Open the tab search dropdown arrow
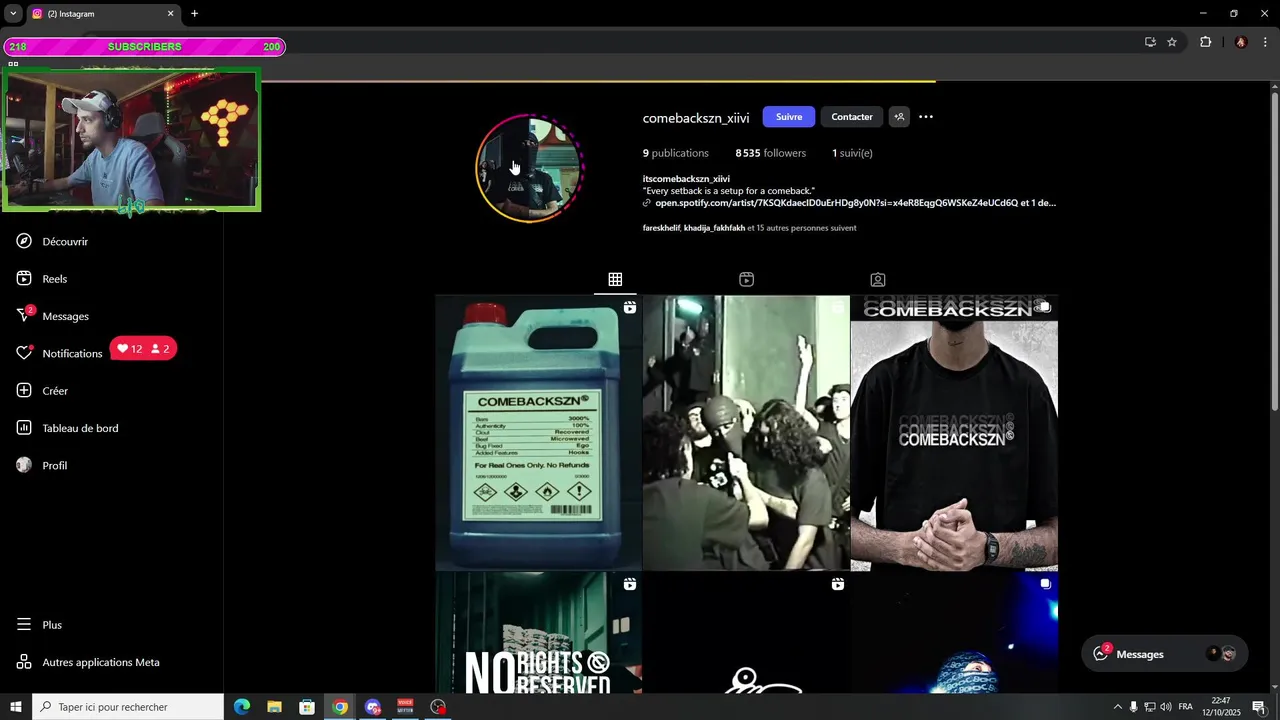 (x=13, y=14)
